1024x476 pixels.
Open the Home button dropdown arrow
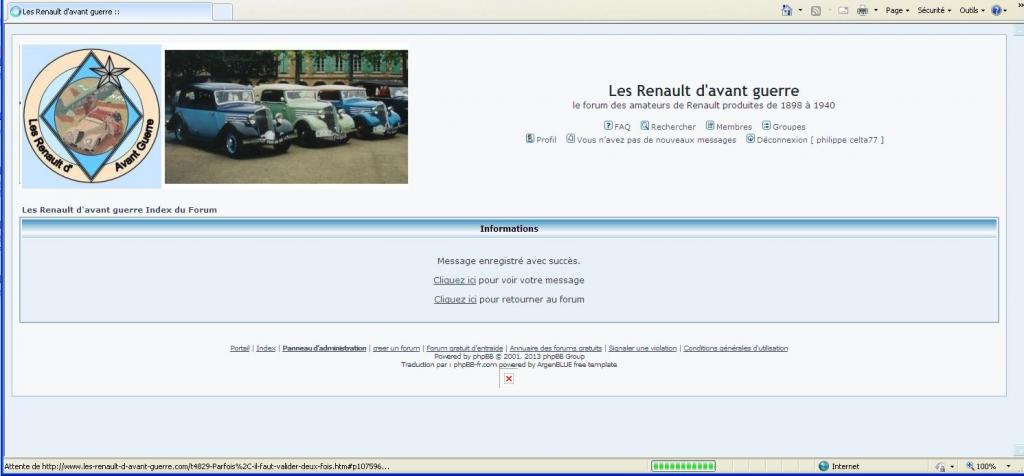[x=800, y=10]
